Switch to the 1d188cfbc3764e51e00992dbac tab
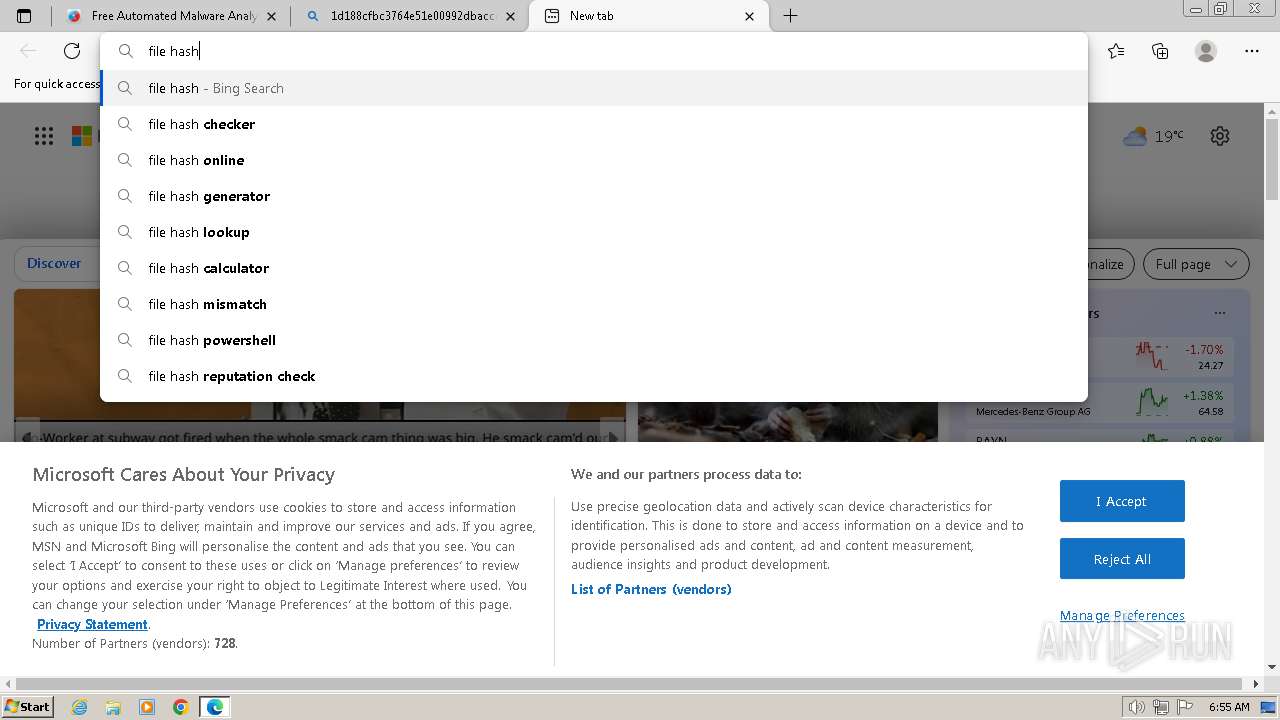This screenshot has width=1280, height=720. tap(412, 16)
